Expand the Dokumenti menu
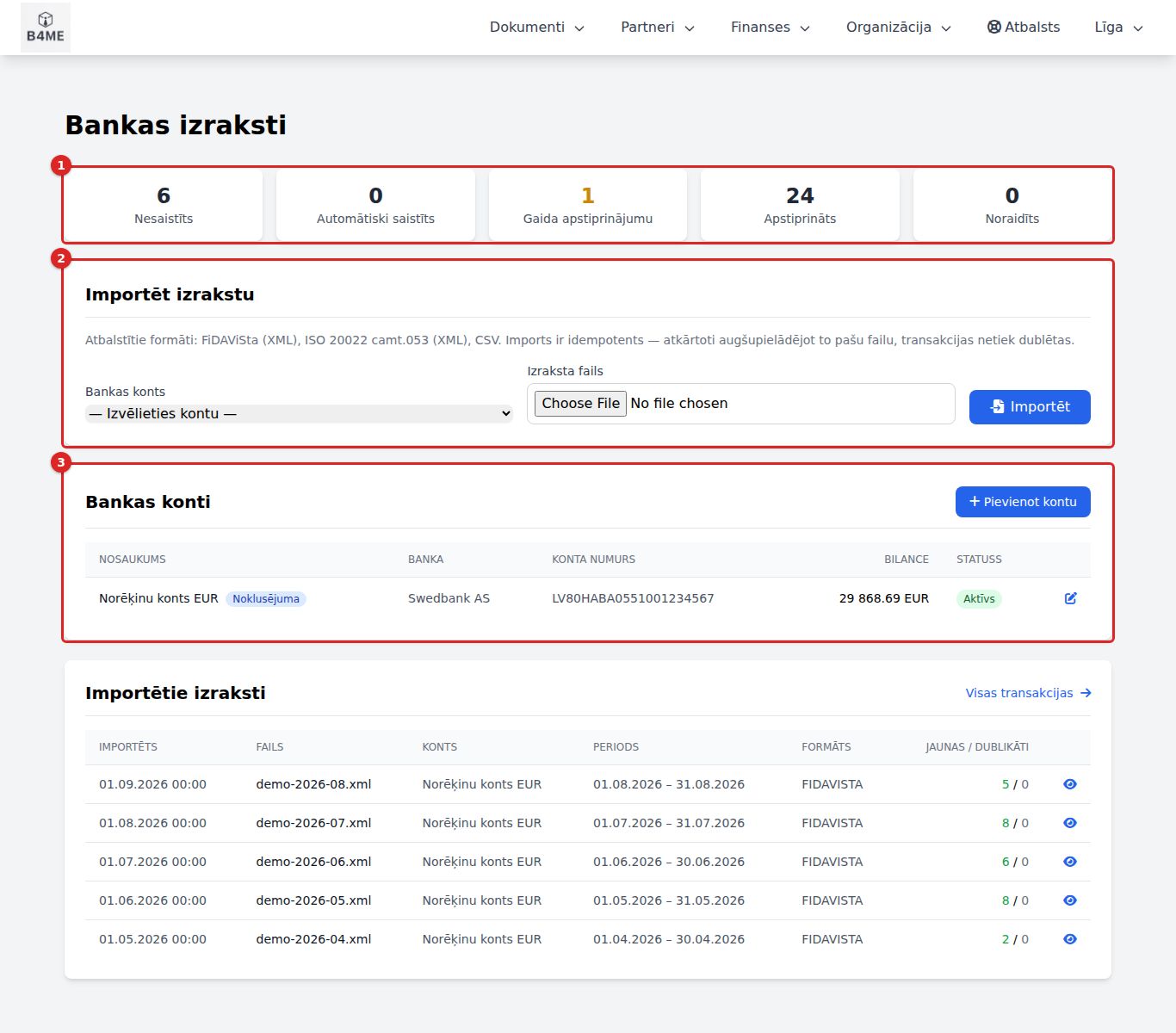 (537, 28)
